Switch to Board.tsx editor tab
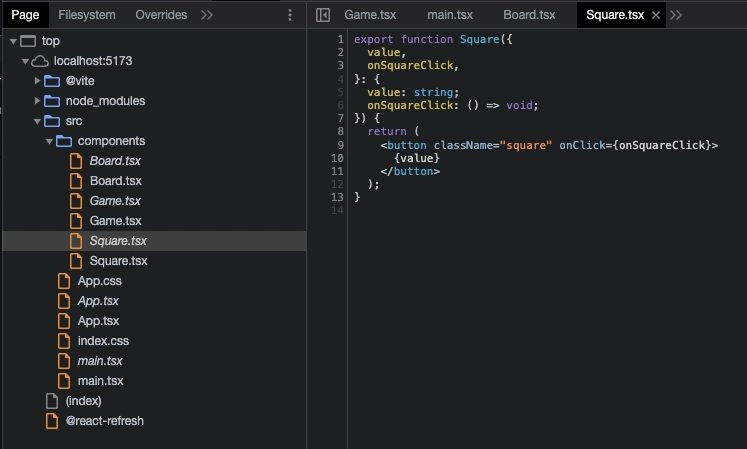747x449 pixels. (x=529, y=15)
